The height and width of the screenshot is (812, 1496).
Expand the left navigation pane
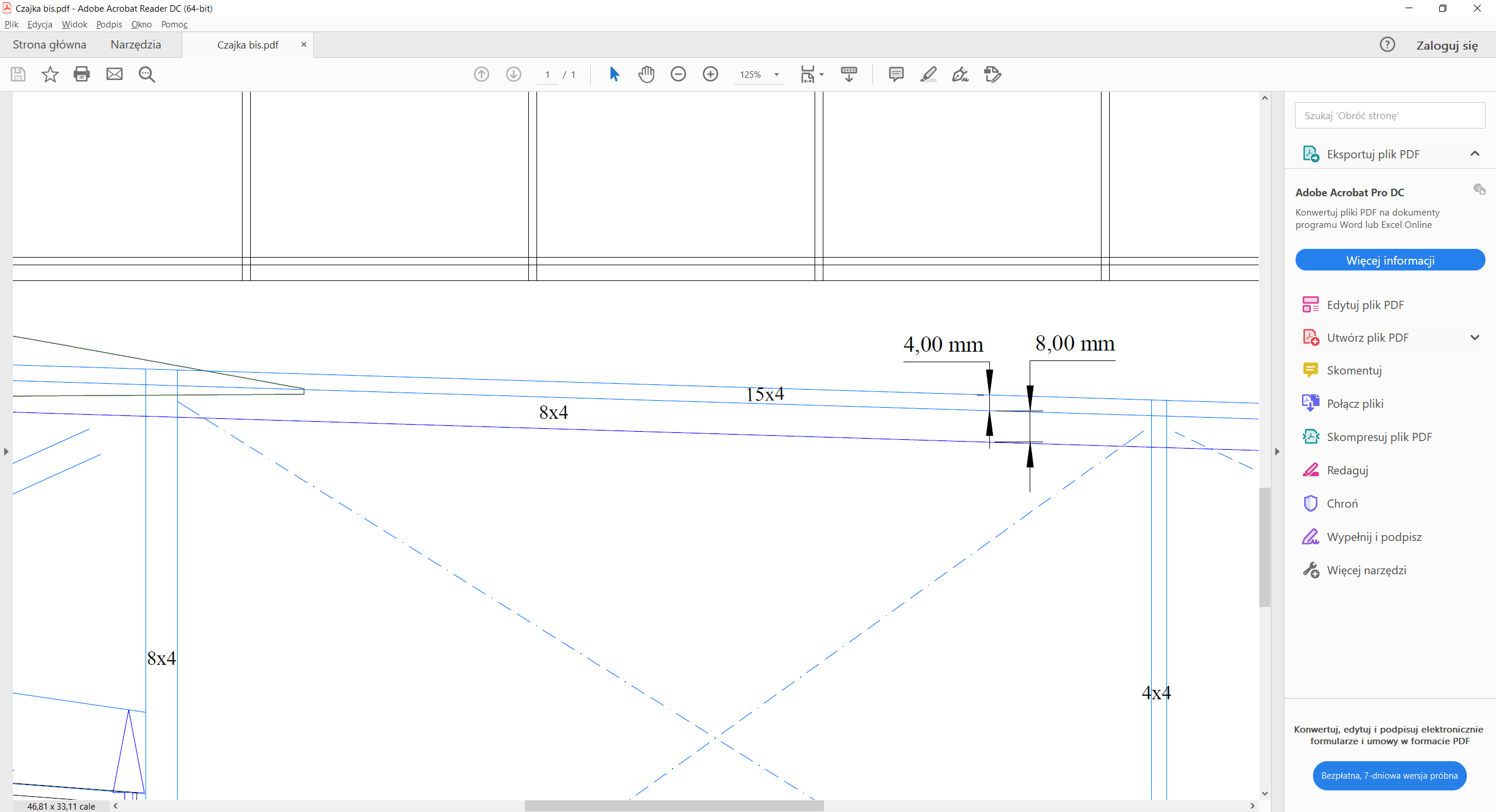(x=6, y=452)
